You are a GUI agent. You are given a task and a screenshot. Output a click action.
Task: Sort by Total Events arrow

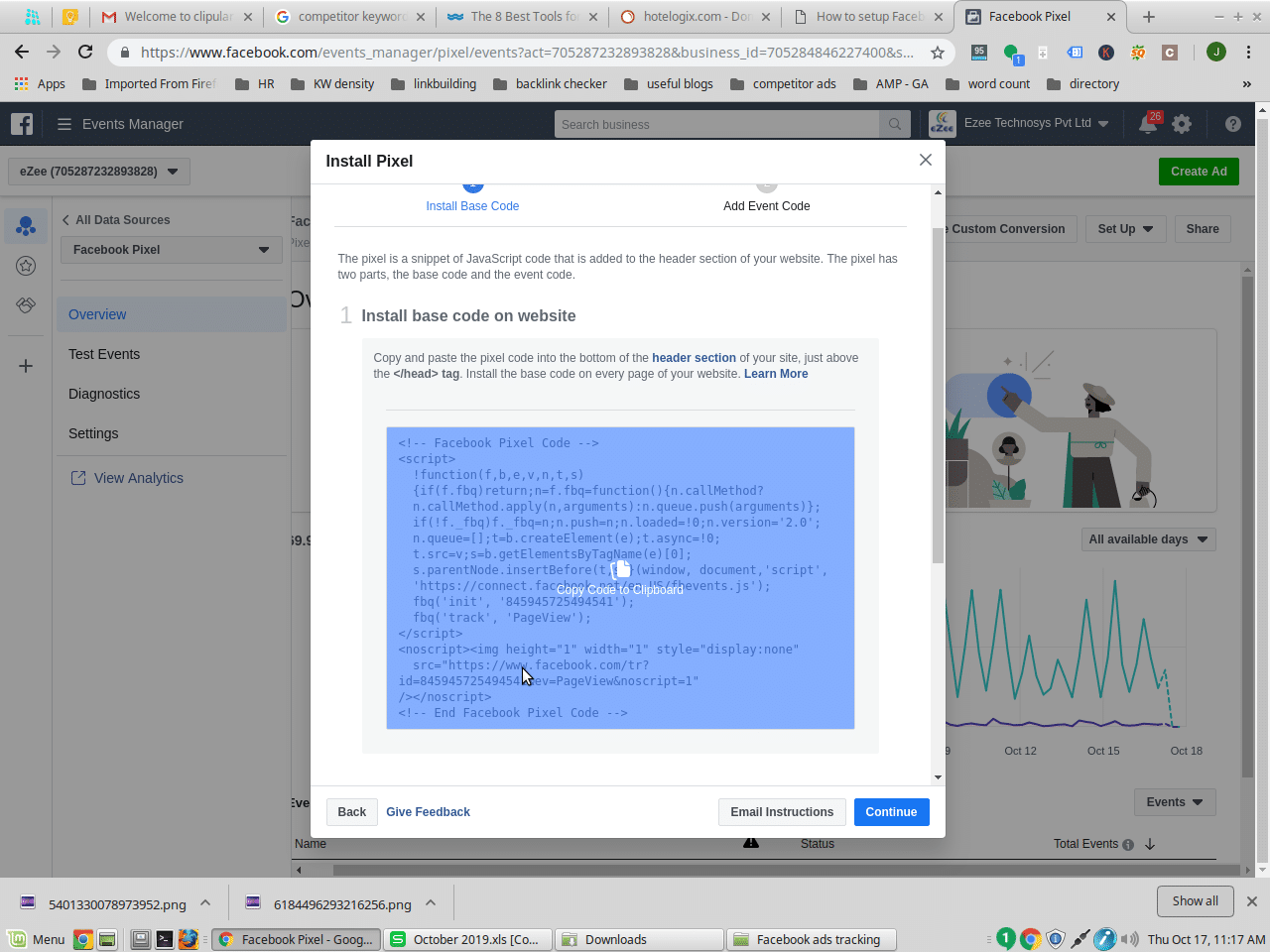pyautogui.click(x=1150, y=844)
